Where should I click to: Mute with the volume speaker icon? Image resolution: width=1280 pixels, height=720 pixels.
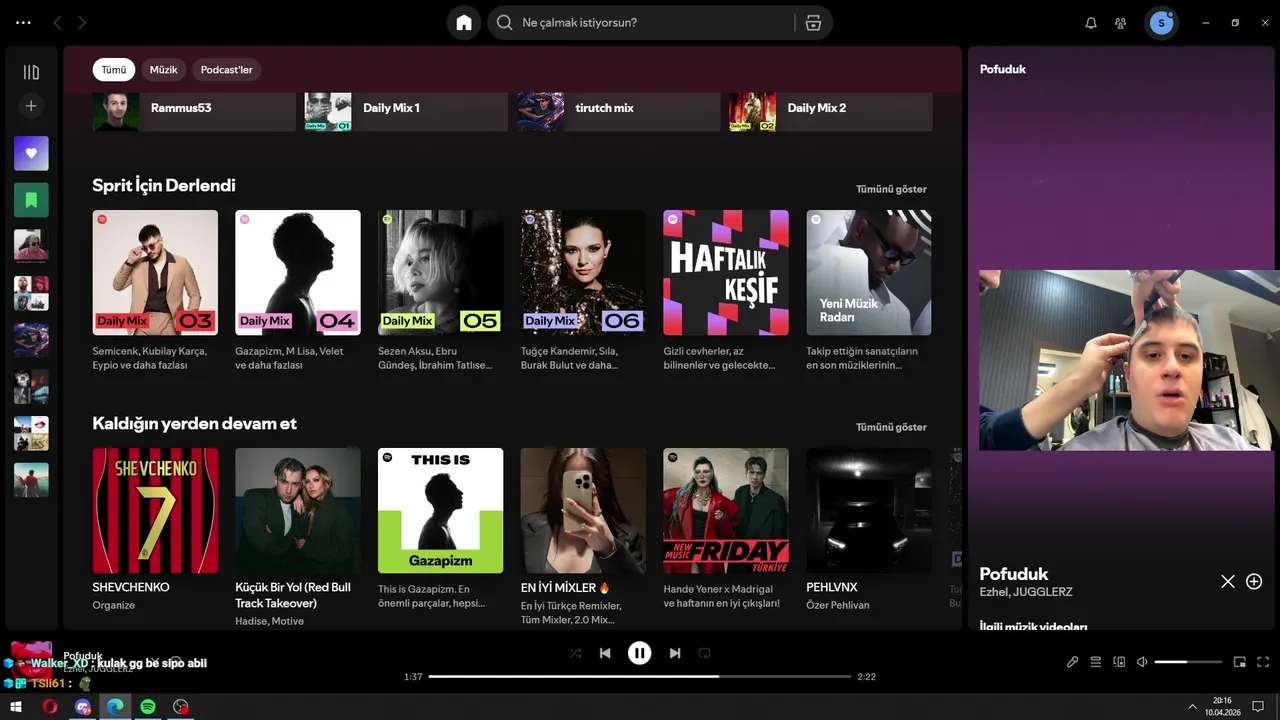point(1142,662)
